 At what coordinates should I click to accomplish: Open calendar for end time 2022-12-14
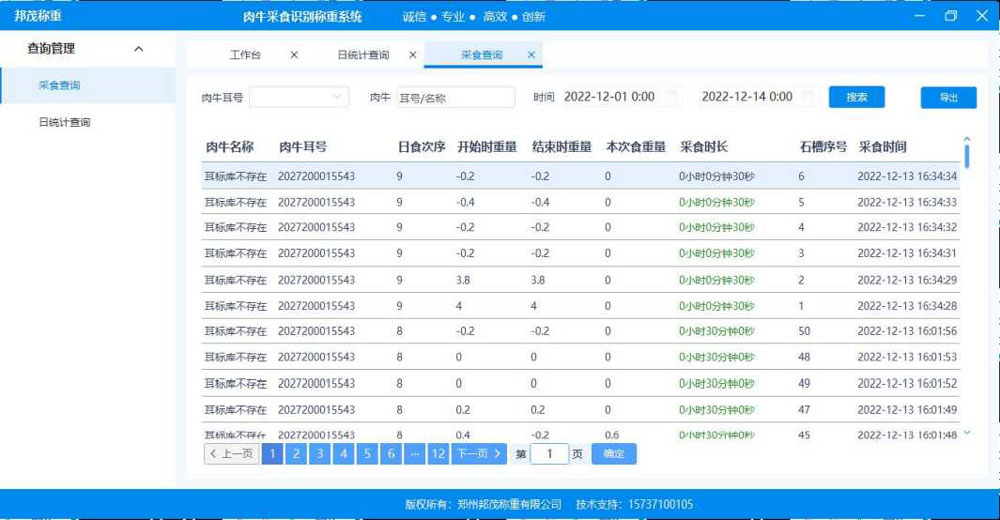point(809,97)
